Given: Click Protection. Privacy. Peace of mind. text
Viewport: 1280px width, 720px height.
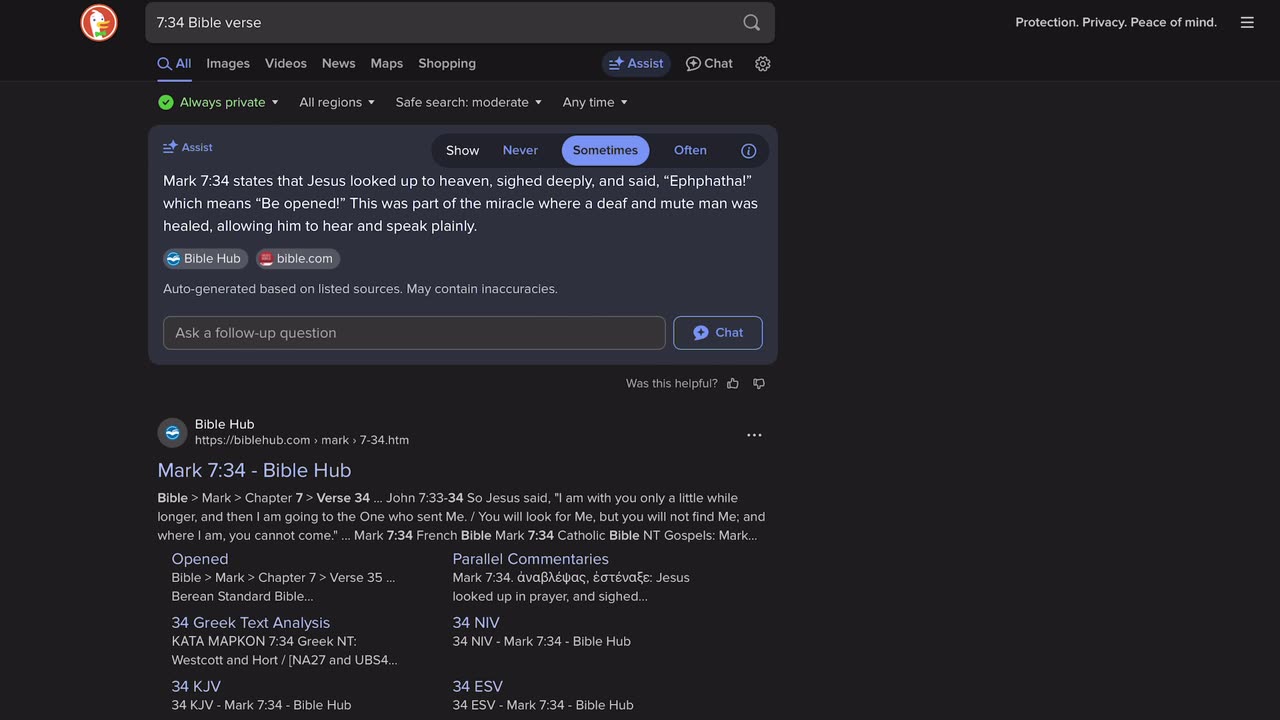Looking at the screenshot, I should (x=1116, y=22).
